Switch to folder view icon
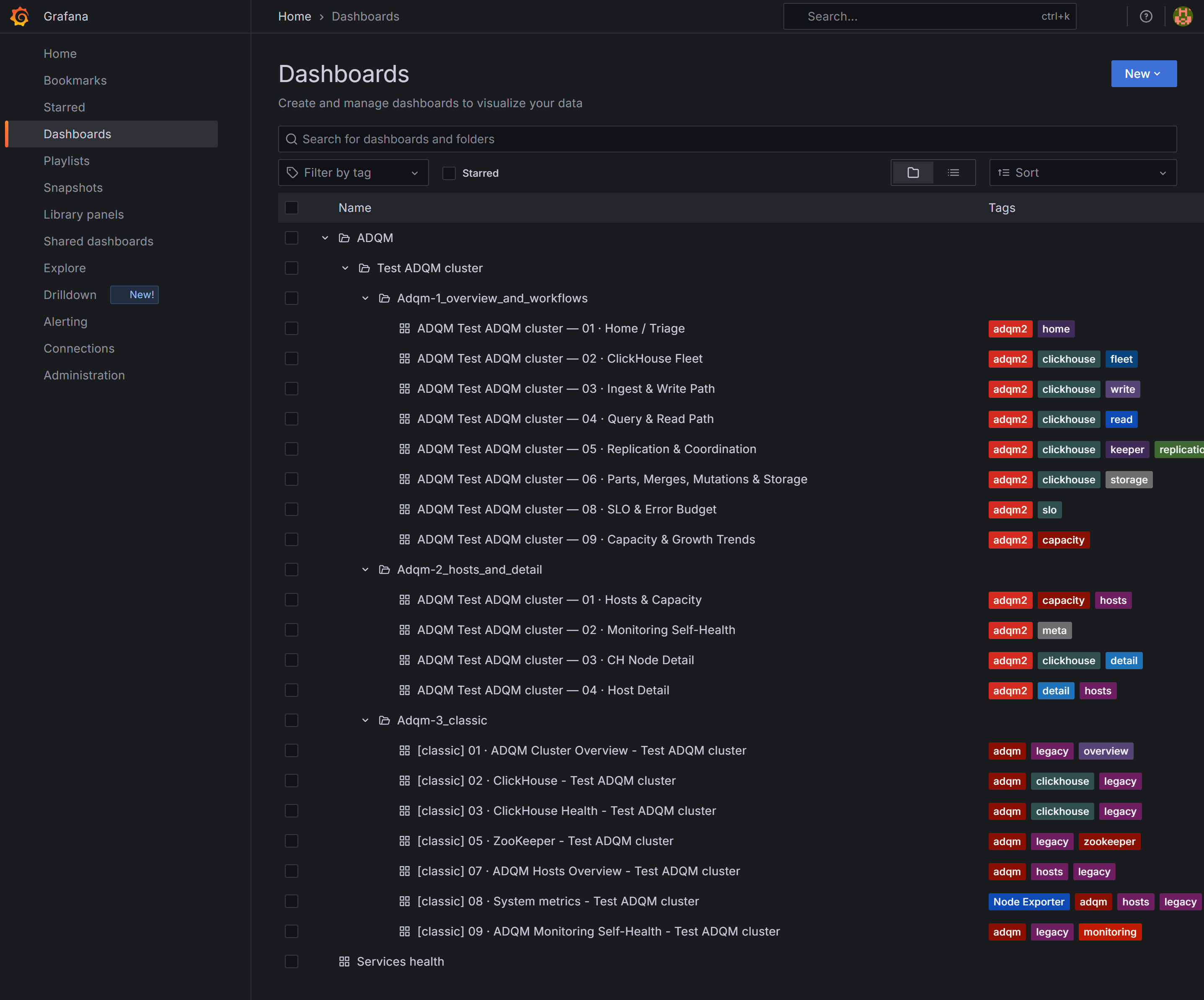 [x=913, y=173]
